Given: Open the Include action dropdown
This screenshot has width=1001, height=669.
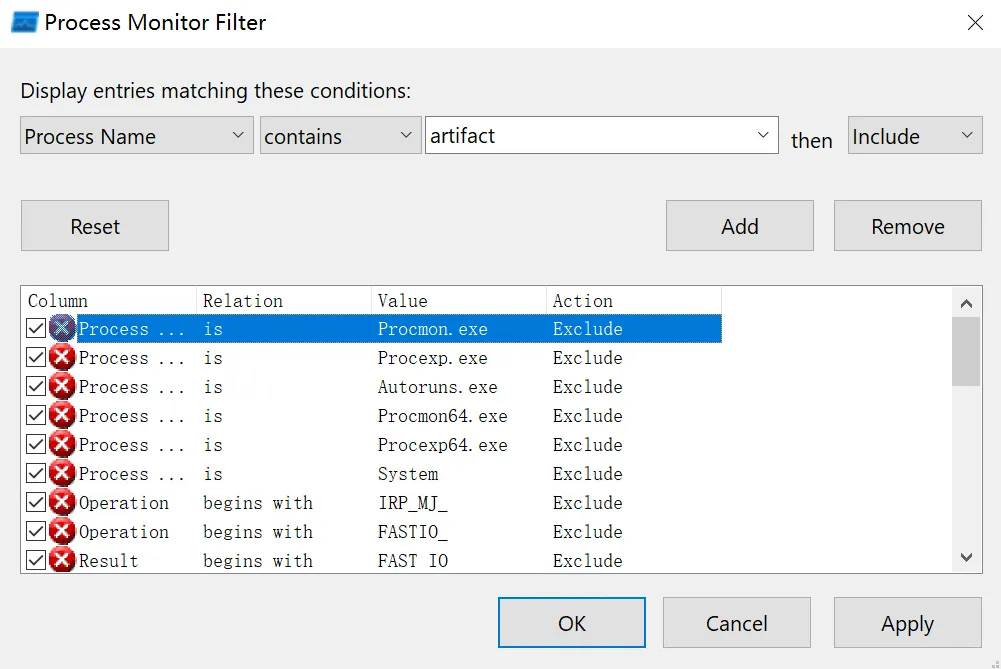Looking at the screenshot, I should tap(915, 135).
